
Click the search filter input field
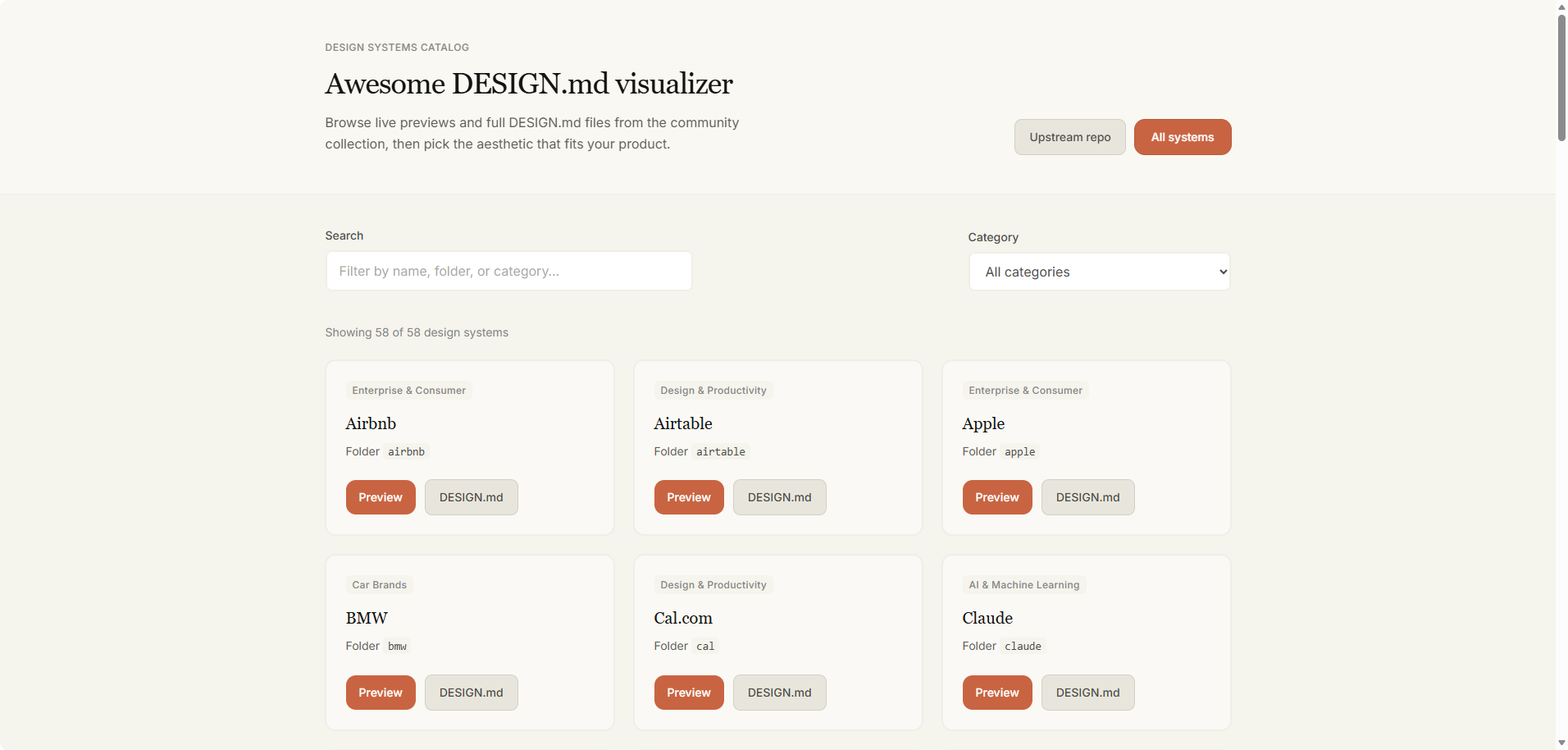508,271
